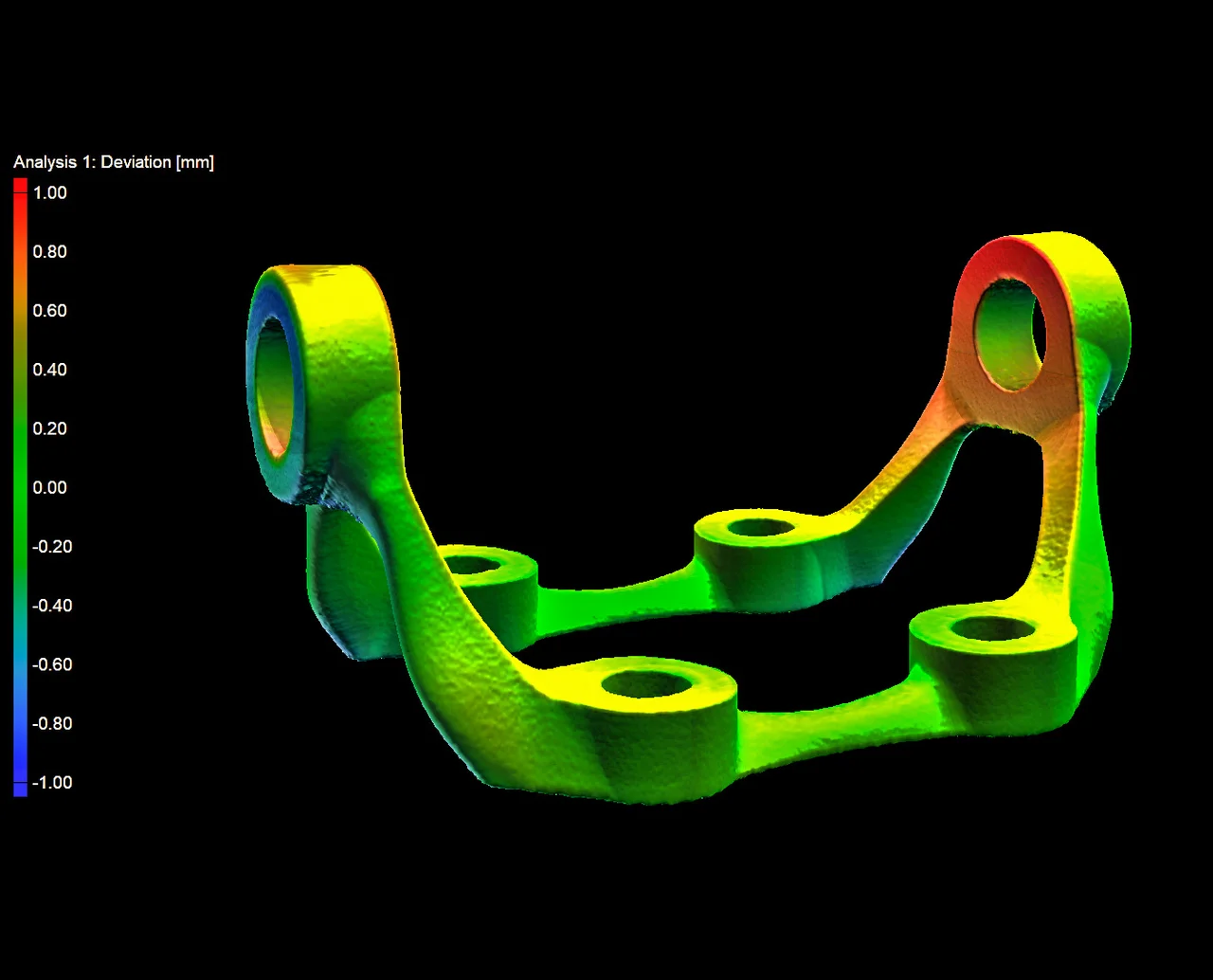The image size is (1213, 980).
Task: Click the 0.80 legend value
Action: (x=50, y=251)
